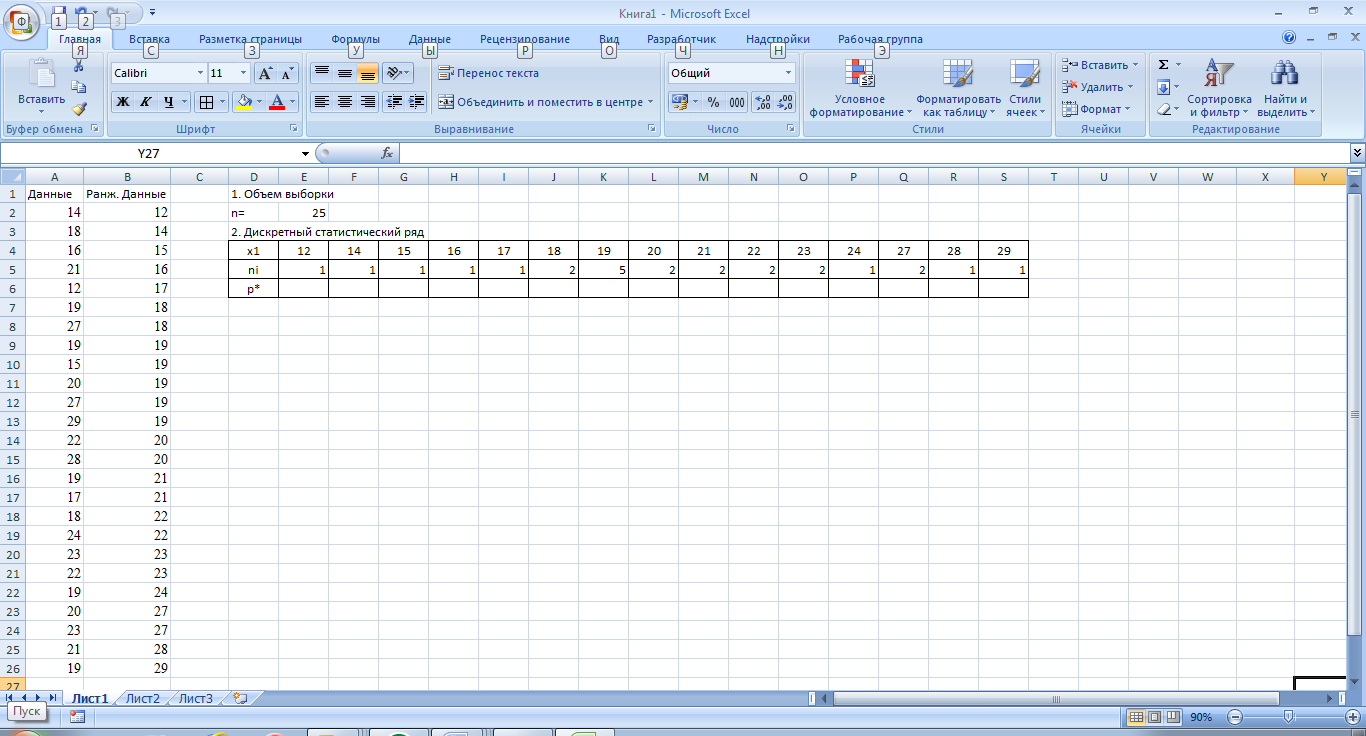Click the Copy icon in Буфер обмена
The image size is (1366, 736).
[79, 87]
